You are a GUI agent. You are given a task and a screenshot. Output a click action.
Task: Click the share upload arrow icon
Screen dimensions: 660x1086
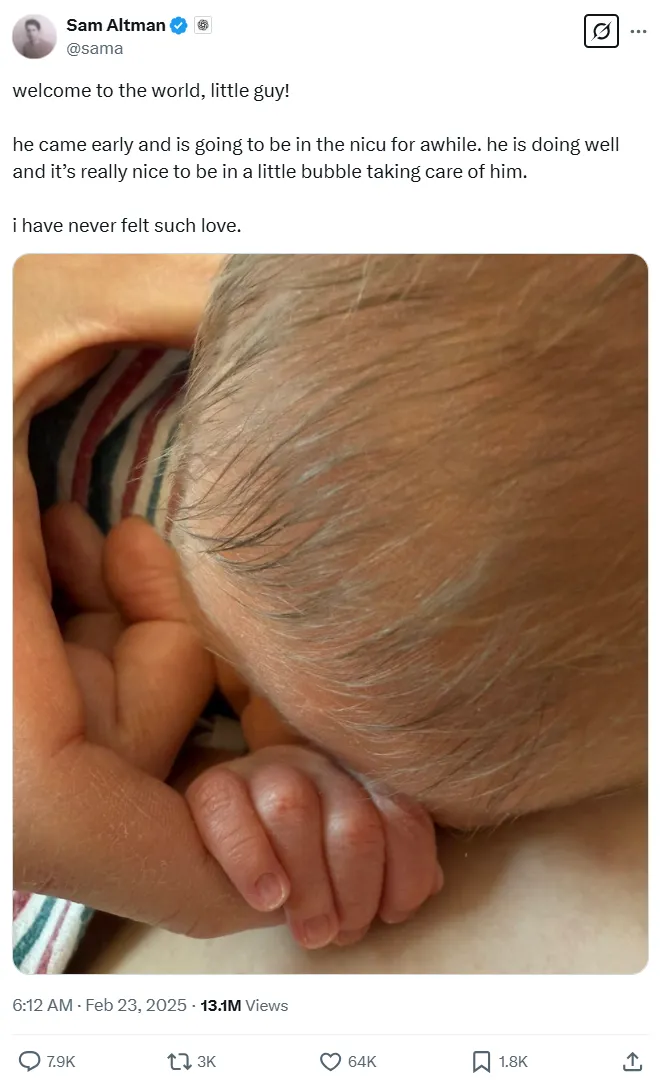point(632,1061)
